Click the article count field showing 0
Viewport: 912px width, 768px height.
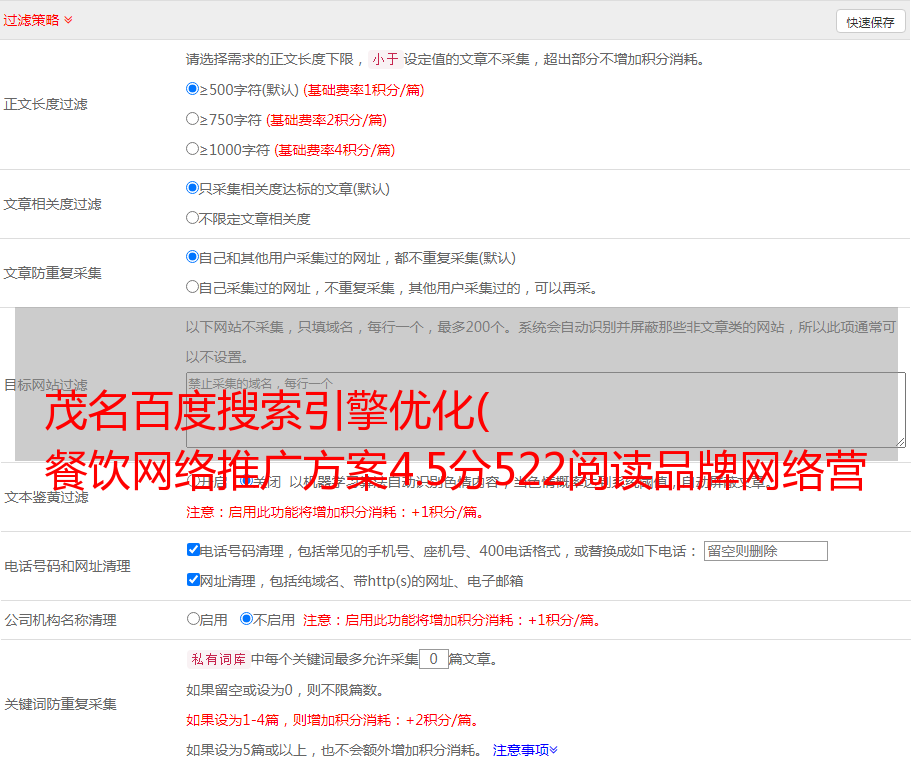pyautogui.click(x=433, y=659)
